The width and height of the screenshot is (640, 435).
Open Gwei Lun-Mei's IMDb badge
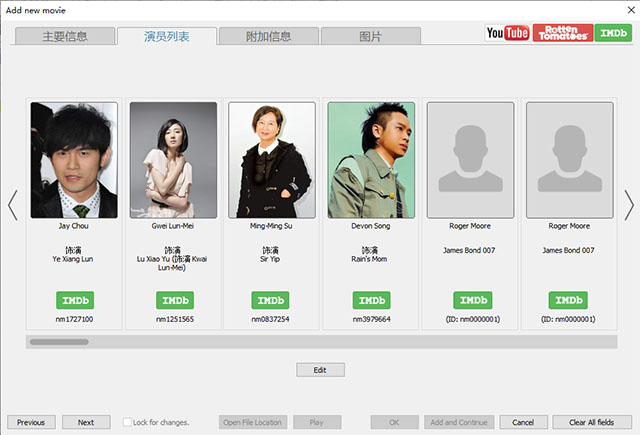[x=175, y=300]
